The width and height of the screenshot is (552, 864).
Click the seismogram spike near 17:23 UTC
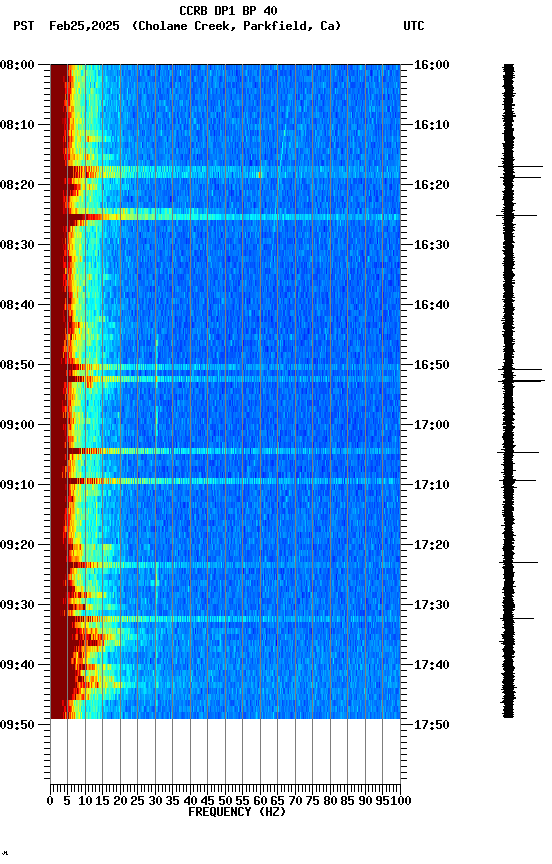[x=518, y=563]
